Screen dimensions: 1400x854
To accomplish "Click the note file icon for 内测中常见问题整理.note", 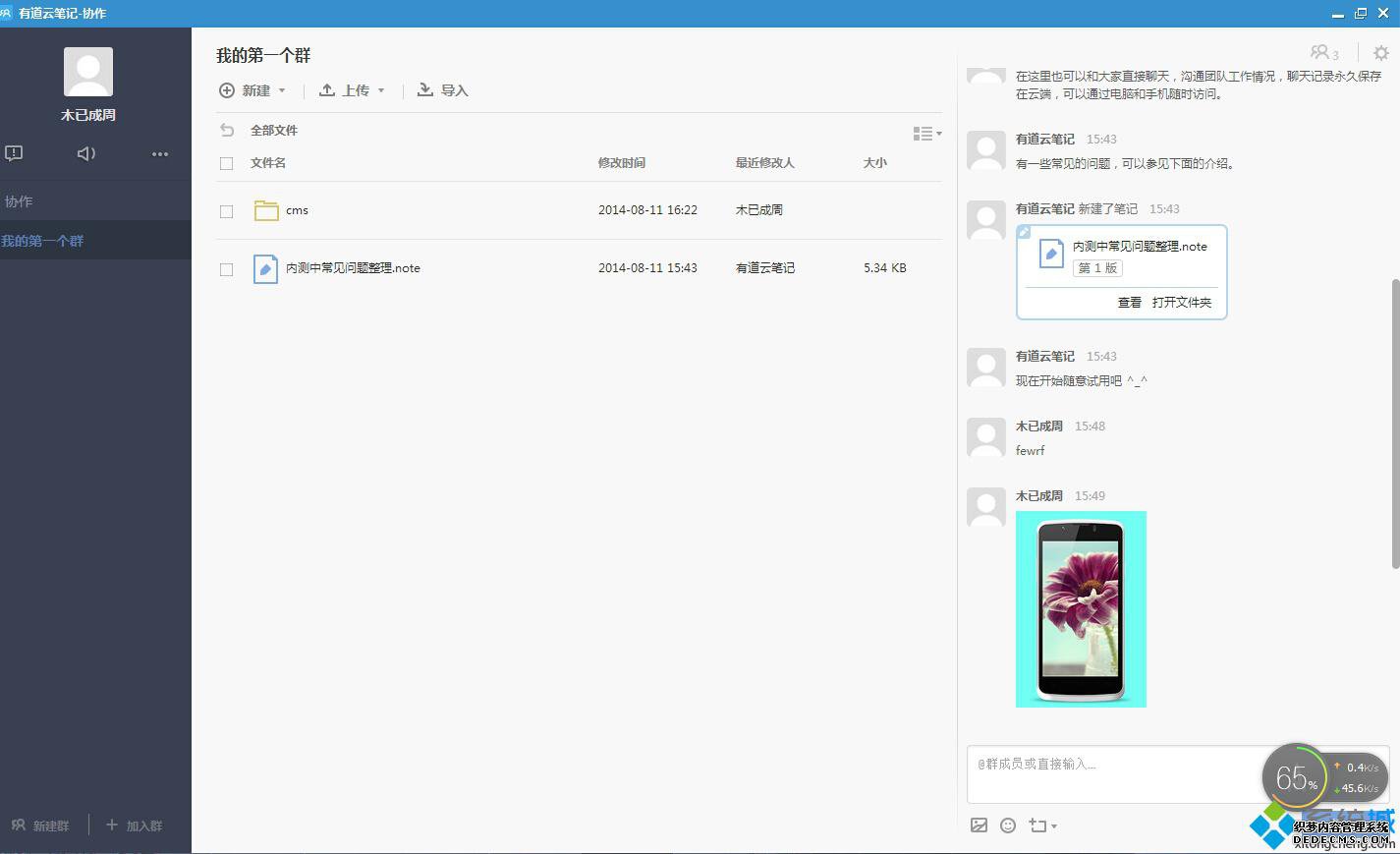I will pos(265,268).
